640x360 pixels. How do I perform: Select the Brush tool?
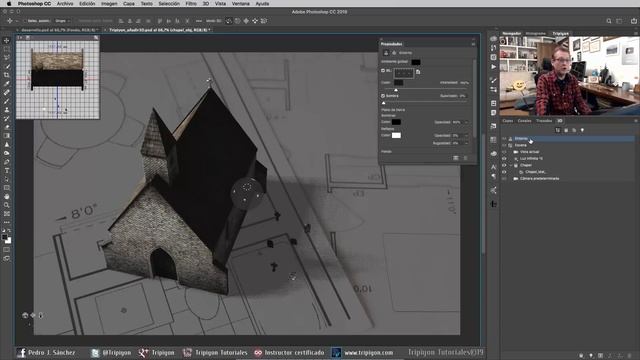7,101
